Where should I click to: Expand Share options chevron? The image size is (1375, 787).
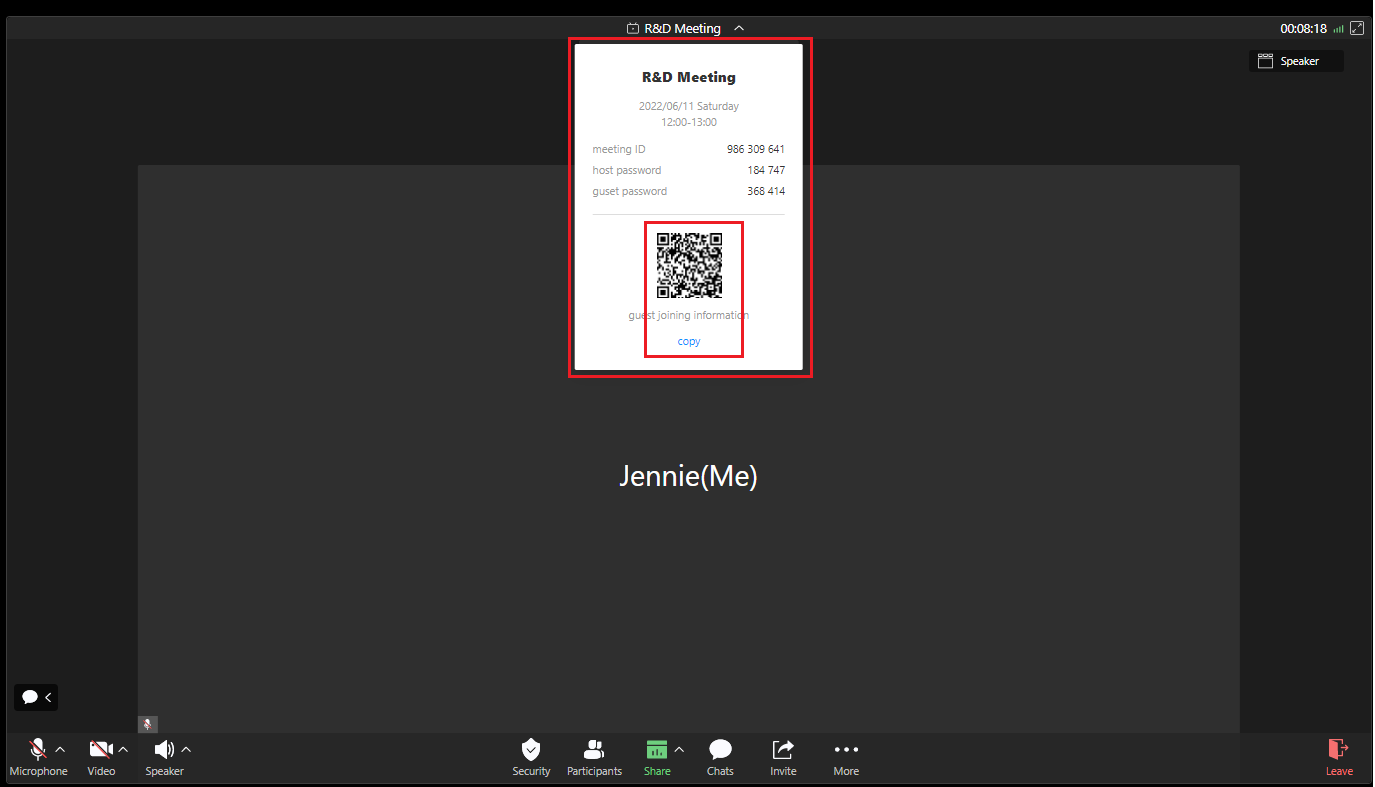click(x=679, y=749)
